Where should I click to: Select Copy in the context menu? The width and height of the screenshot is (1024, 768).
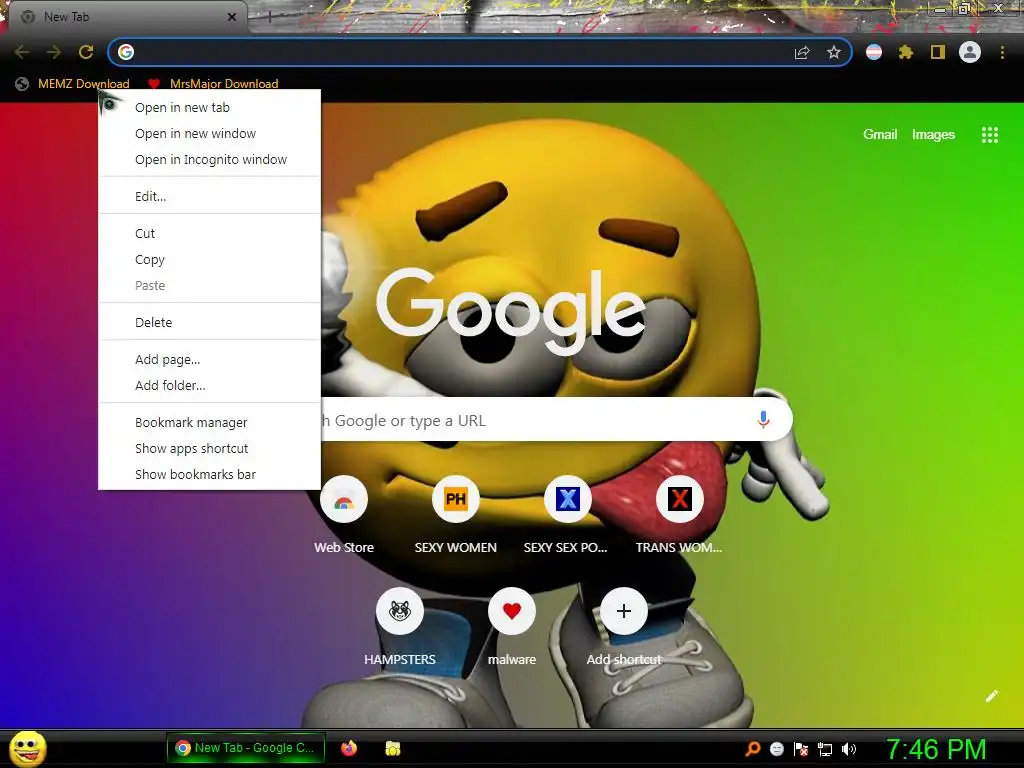pos(210,259)
